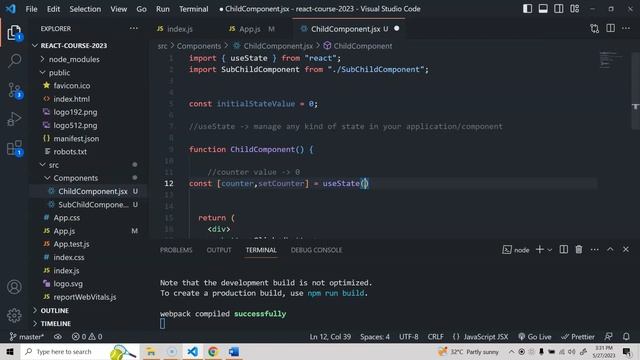This screenshot has height=360, width=640.
Task: Kill terminal with trash icon
Action: point(579,249)
